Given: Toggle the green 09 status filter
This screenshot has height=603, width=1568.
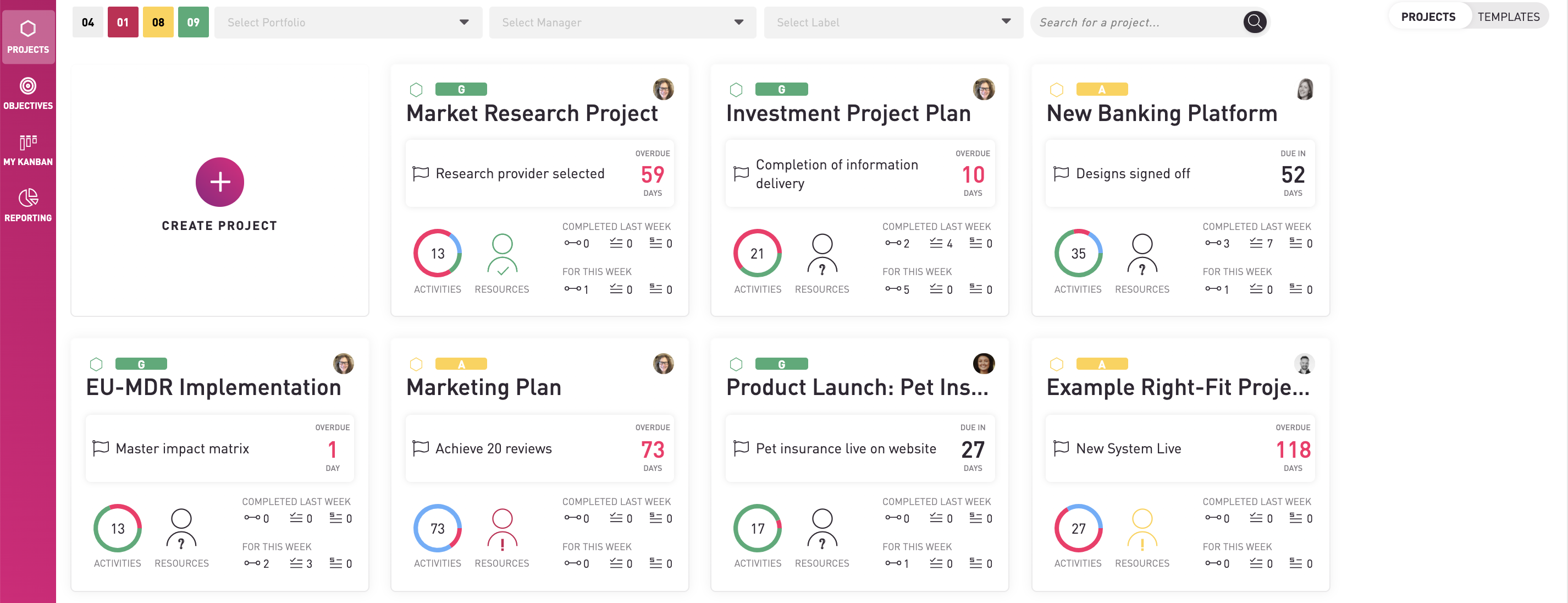Looking at the screenshot, I should (193, 23).
